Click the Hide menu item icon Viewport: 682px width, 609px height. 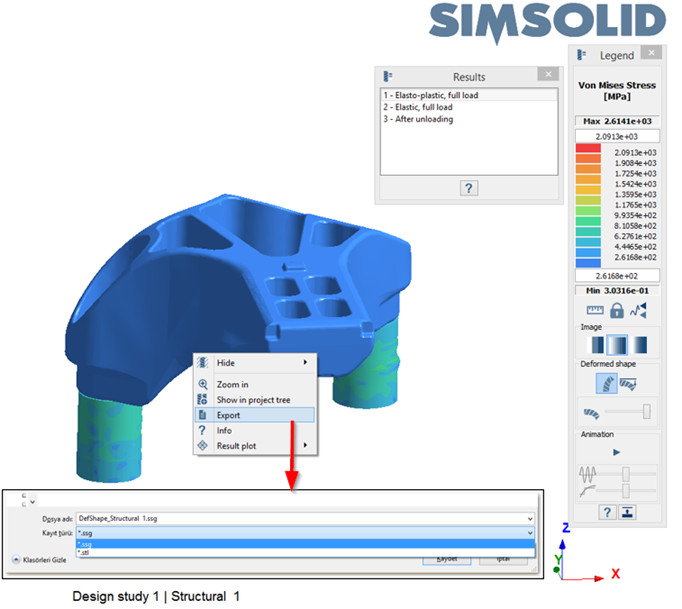[202, 362]
